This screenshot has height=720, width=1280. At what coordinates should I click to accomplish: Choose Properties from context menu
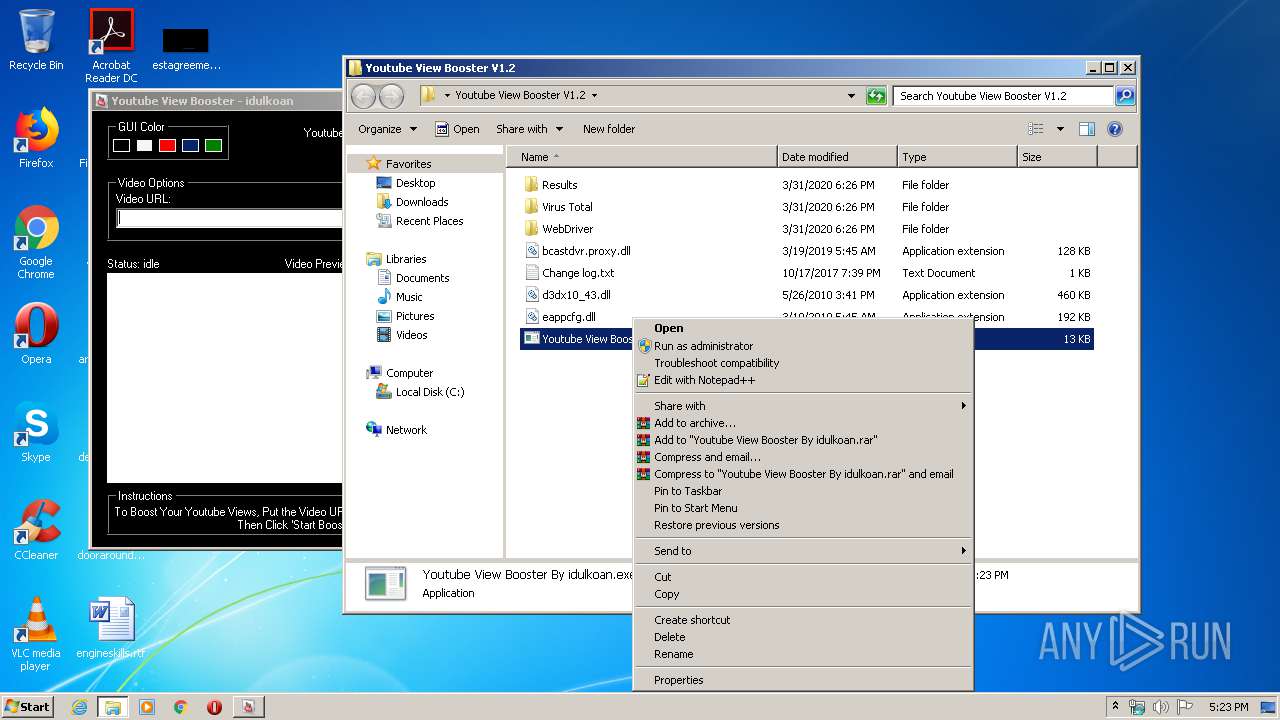point(803,680)
